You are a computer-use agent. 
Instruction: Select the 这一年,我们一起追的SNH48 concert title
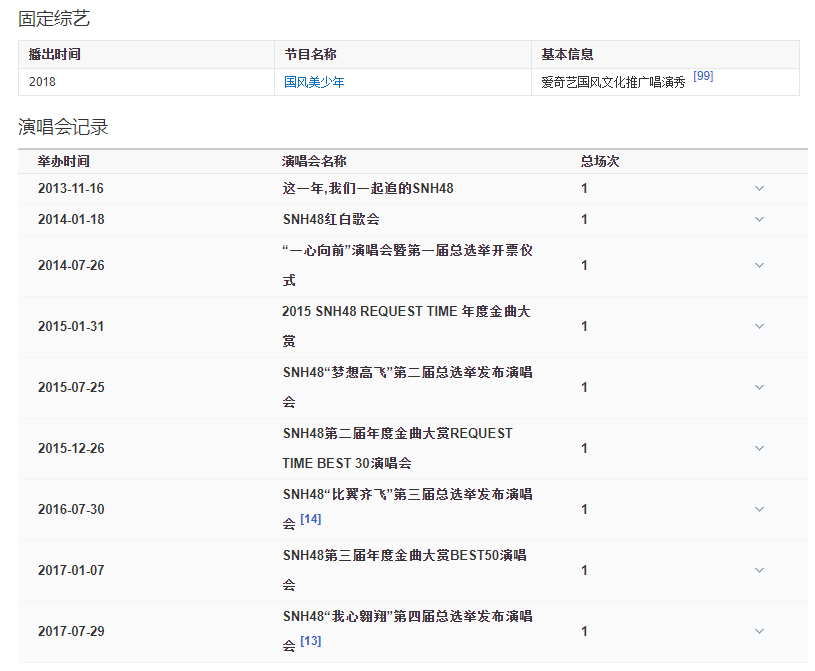coord(368,188)
